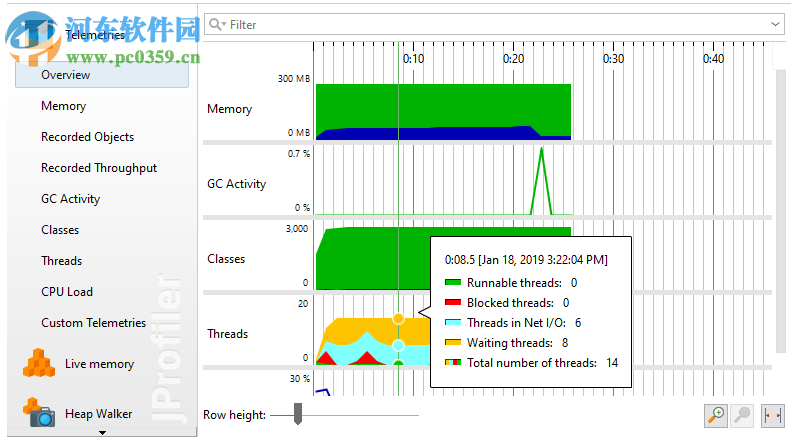The image size is (807, 442).
Task: Click the scale to fit window button
Action: pyautogui.click(x=773, y=415)
